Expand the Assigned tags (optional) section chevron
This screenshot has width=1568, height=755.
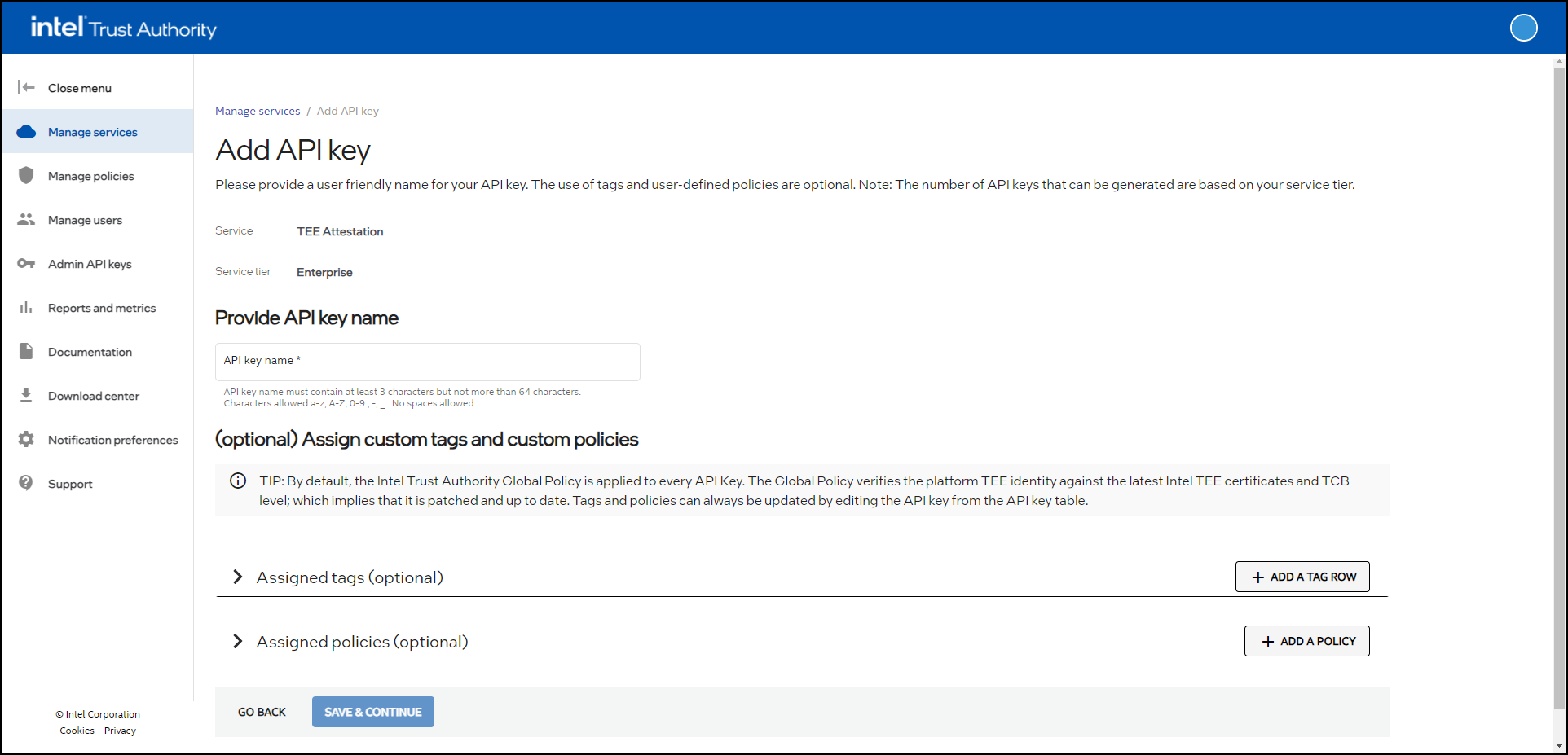coord(237,577)
